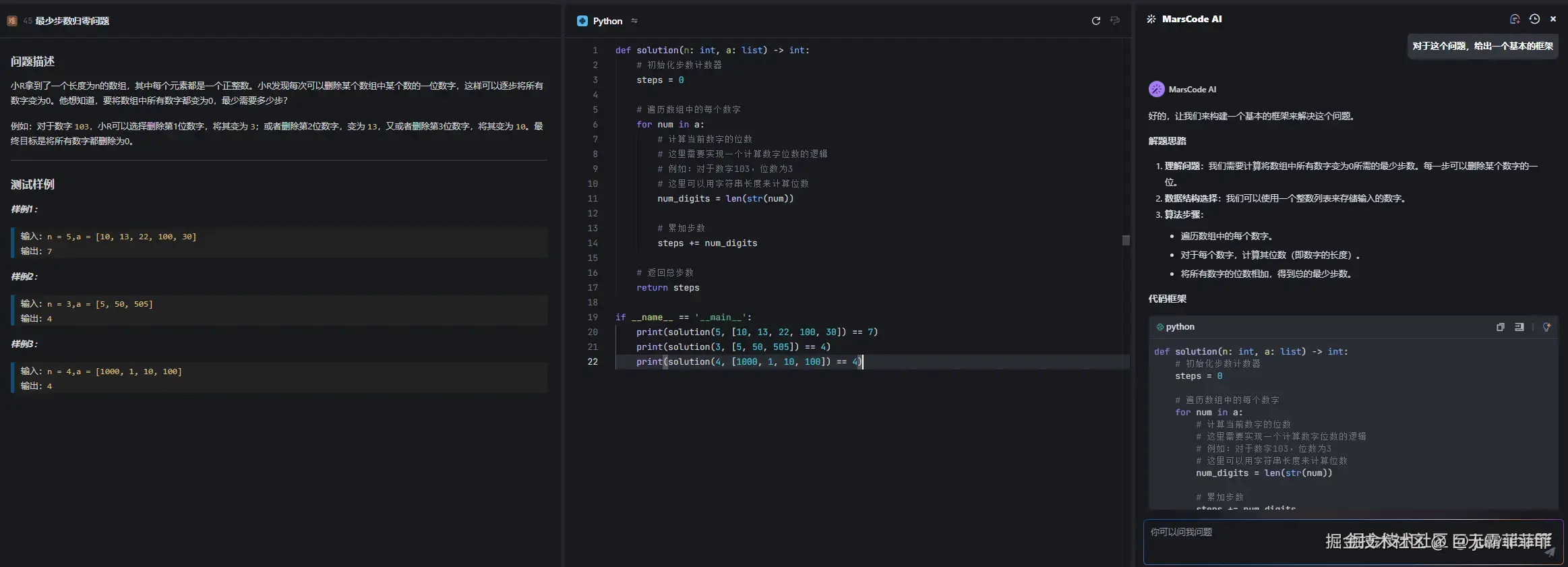Click sample input 'n = 5,a = [10, 13, 22, 100, 30]'

[121, 237]
